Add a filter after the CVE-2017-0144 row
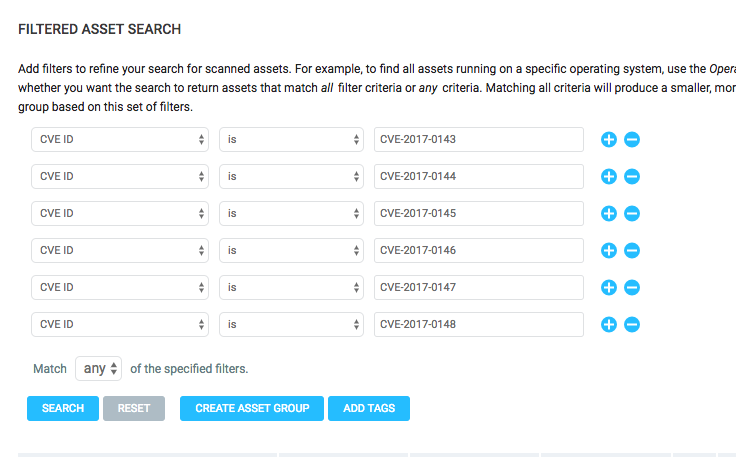Screen dimensions: 736x457 (608, 177)
